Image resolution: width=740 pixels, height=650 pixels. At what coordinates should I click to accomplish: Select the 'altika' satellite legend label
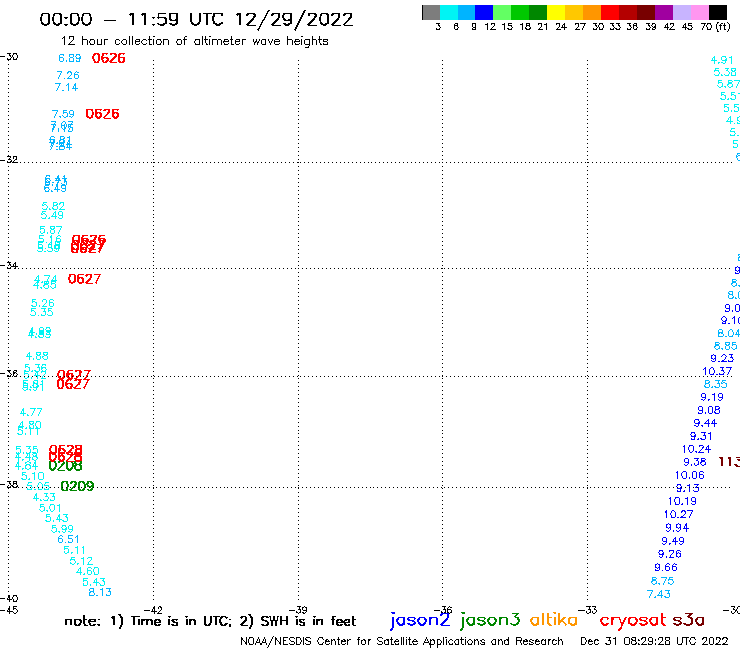554,620
